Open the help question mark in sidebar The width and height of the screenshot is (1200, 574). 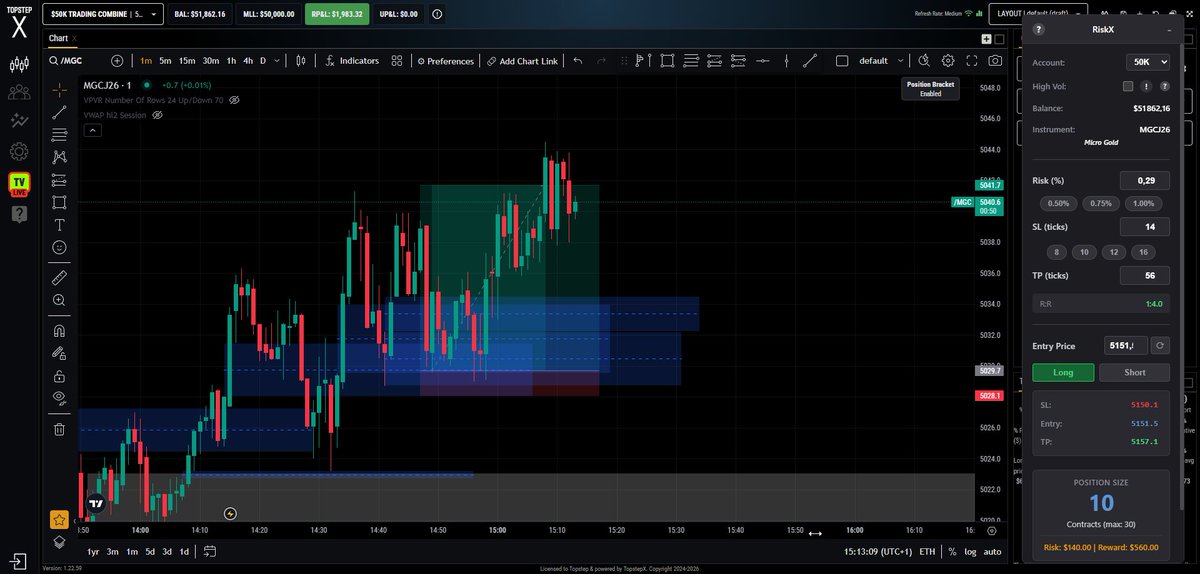click(18, 213)
